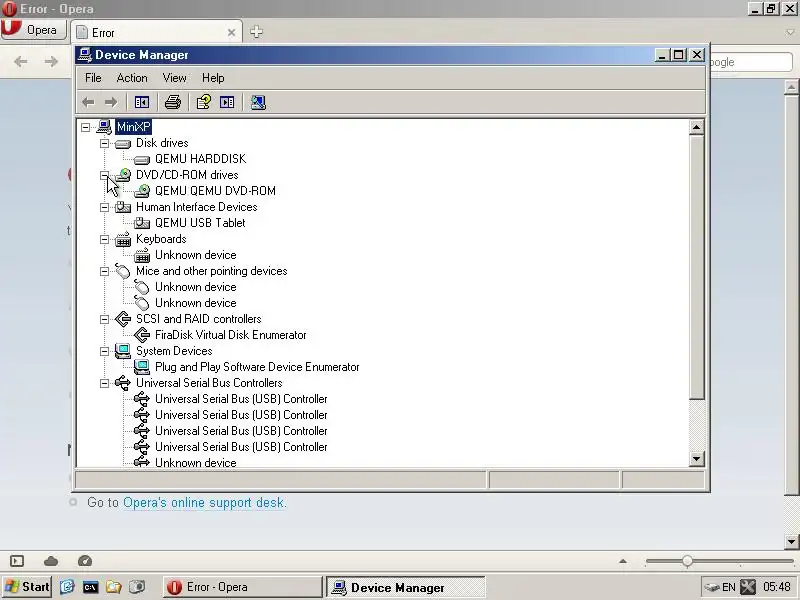Image resolution: width=800 pixels, height=600 pixels.
Task: Select the QEMU USB Tablet entry
Action: coord(200,223)
